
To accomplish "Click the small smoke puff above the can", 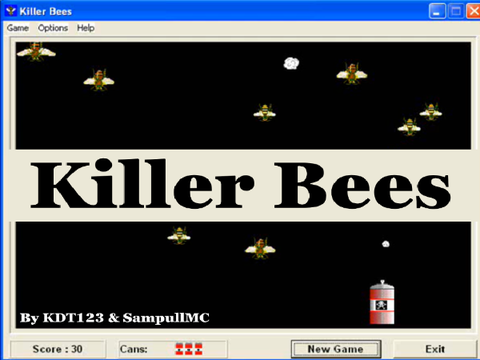I will 386,244.
